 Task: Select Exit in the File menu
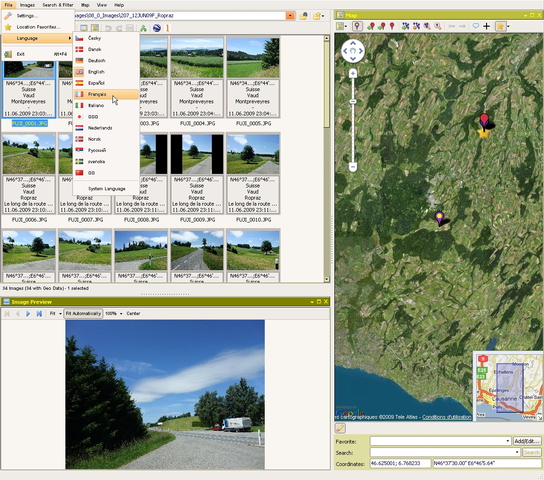click(37, 54)
